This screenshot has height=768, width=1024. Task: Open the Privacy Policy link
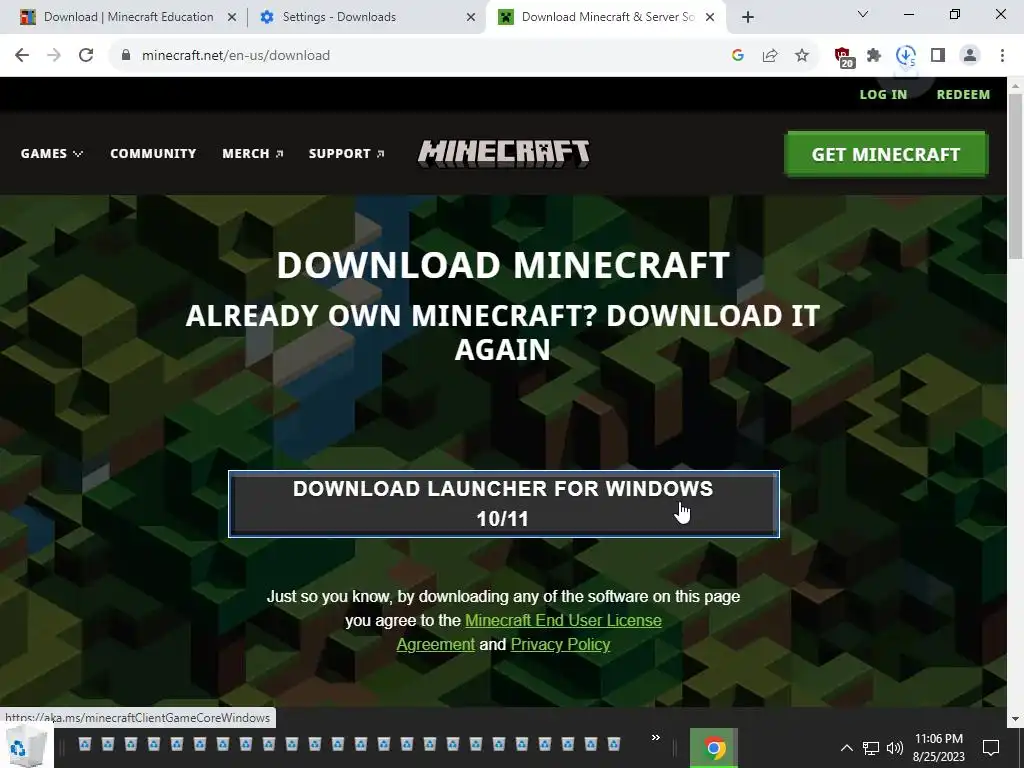tap(560, 645)
